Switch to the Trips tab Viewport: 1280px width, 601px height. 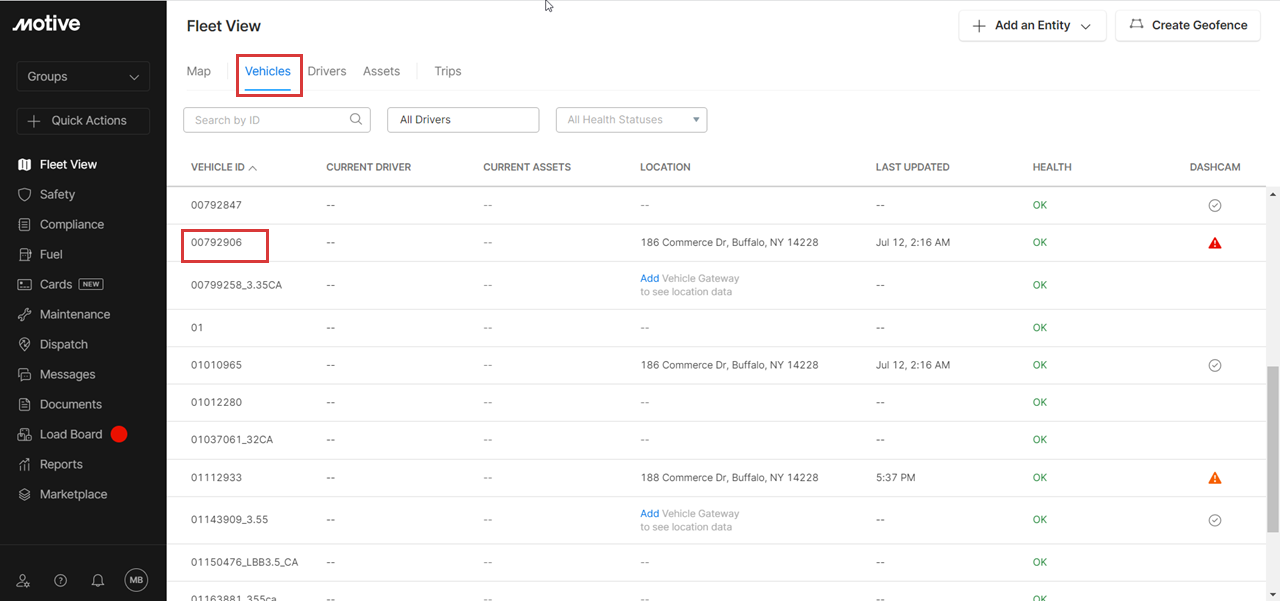click(448, 71)
